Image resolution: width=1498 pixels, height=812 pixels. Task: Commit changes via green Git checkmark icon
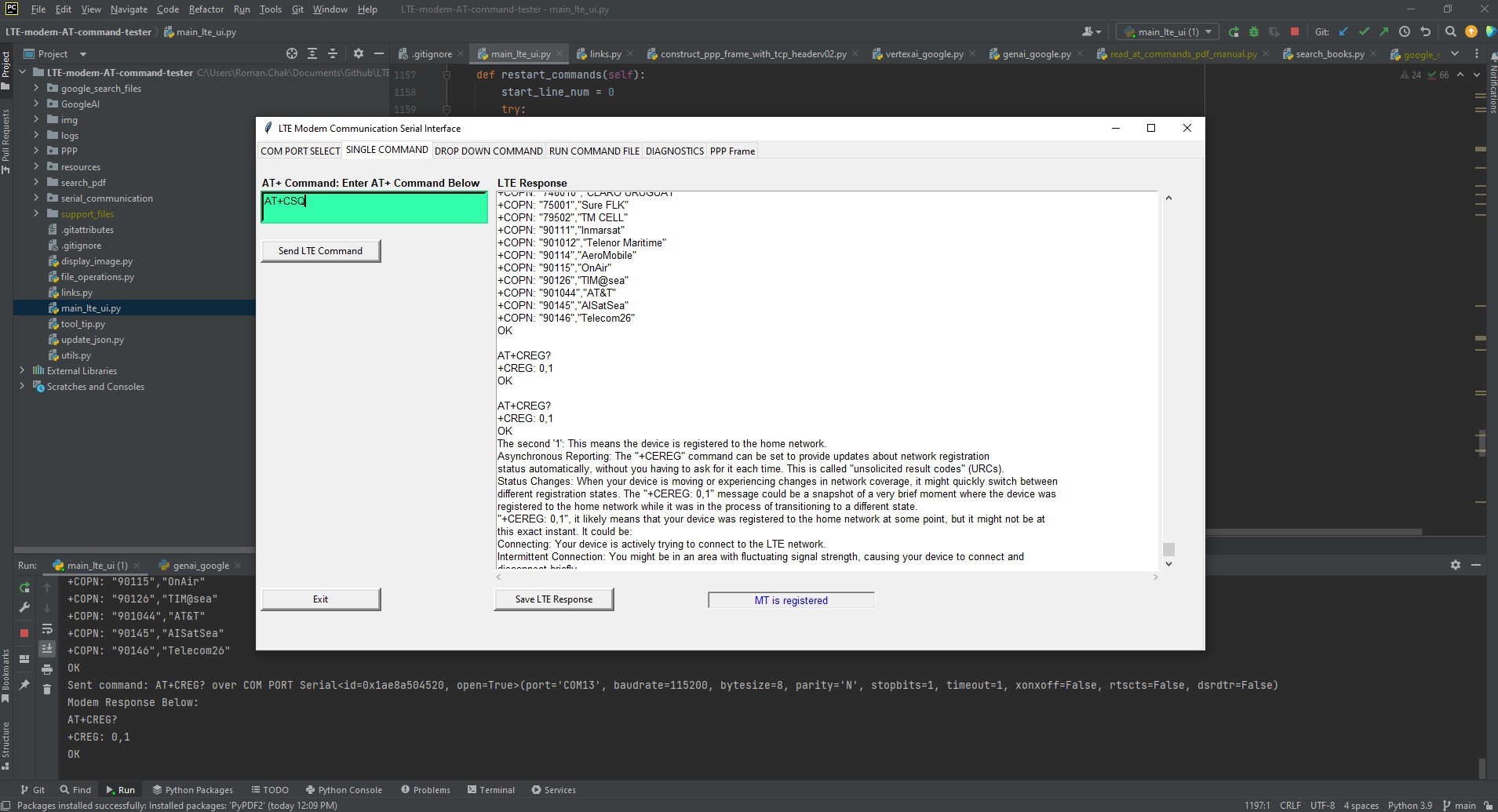point(1364,32)
